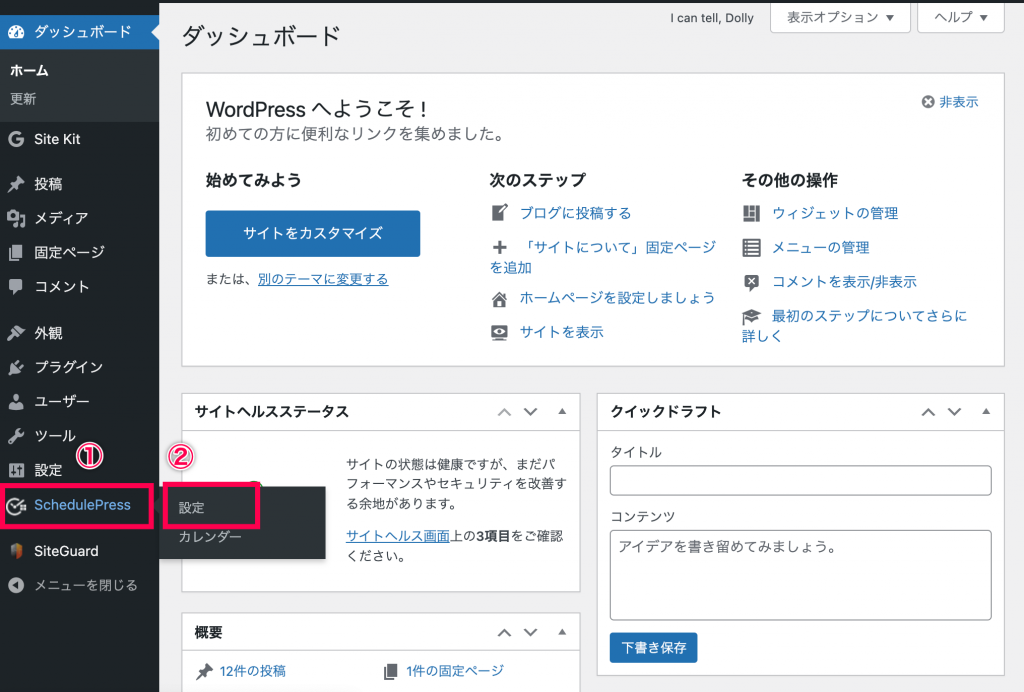The image size is (1024, 692).
Task: Open the 1件の固定ページ link
Action: 455,671
